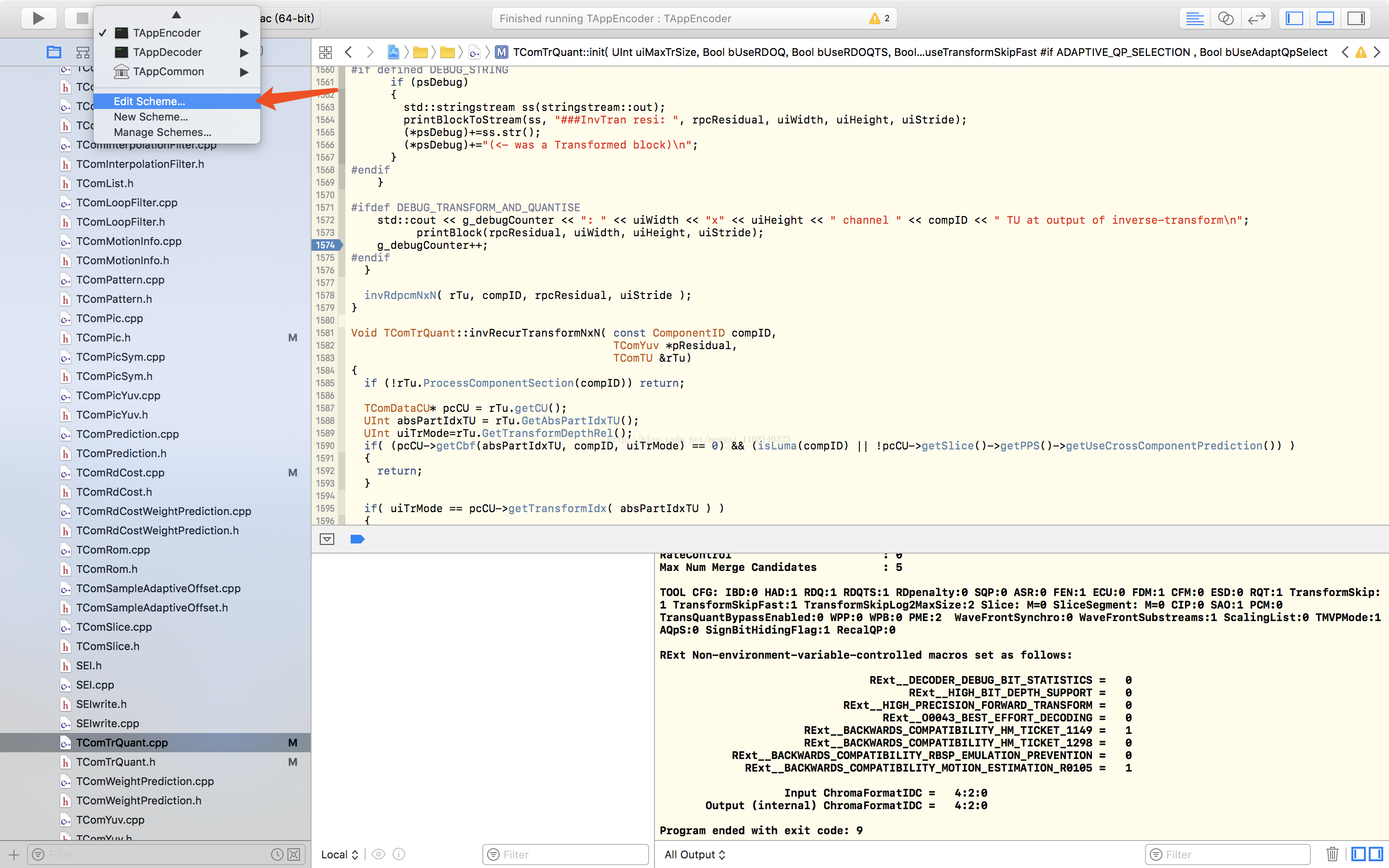The image size is (1389, 868).
Task: Click the related items grid icon
Action: coord(326,52)
